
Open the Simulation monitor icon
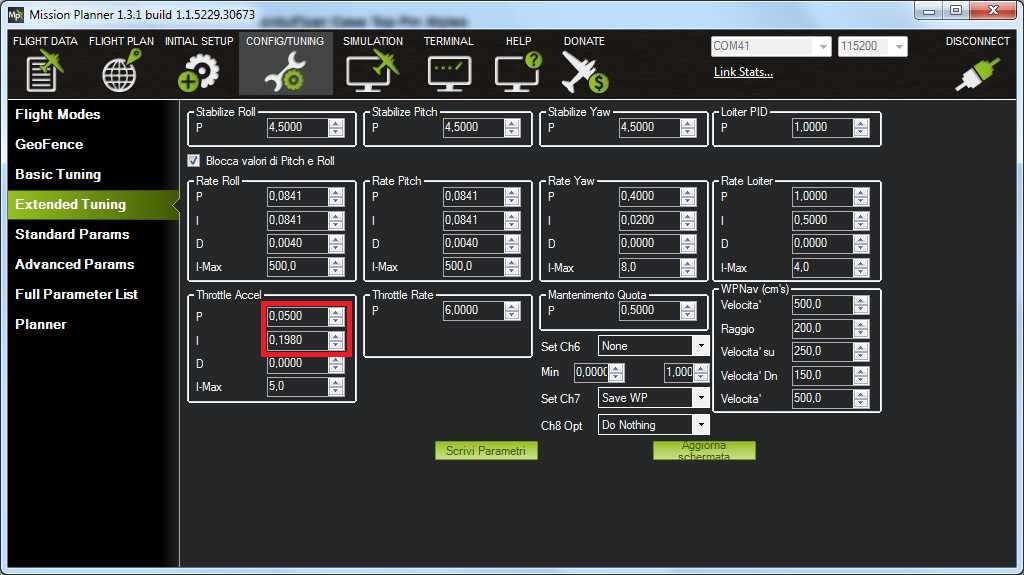click(x=372, y=72)
